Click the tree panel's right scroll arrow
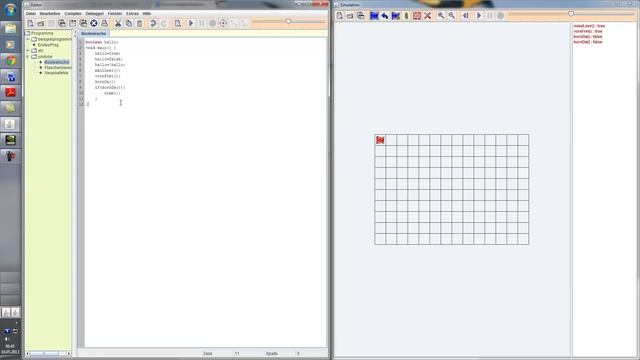 69,353
